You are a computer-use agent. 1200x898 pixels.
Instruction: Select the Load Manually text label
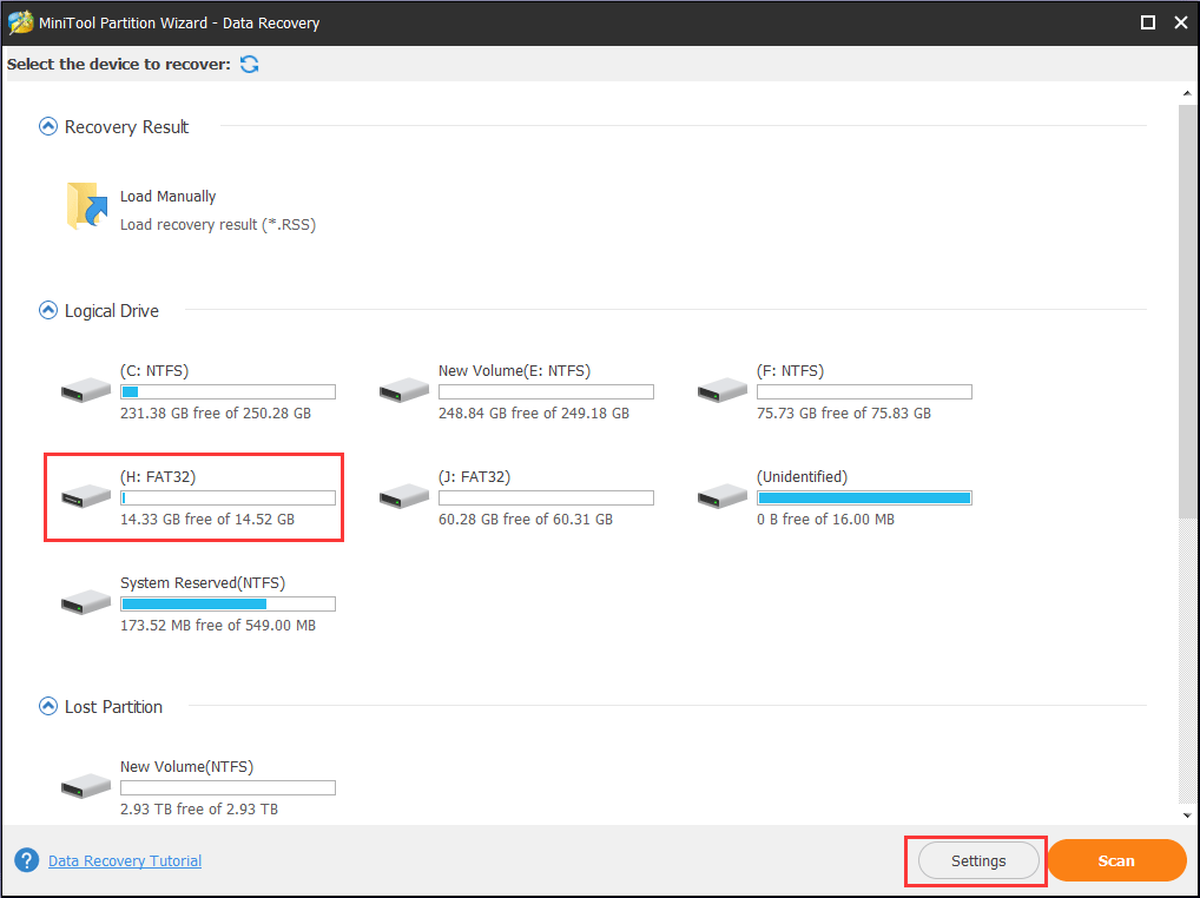coord(168,197)
